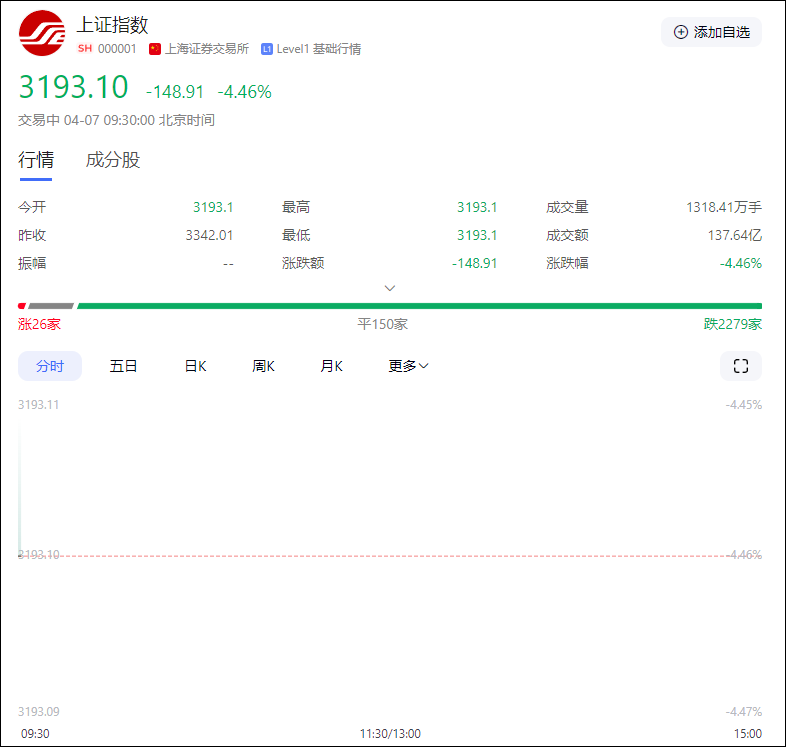786x747 pixels.
Task: Click the fullscreen chart icon
Action: click(740, 366)
